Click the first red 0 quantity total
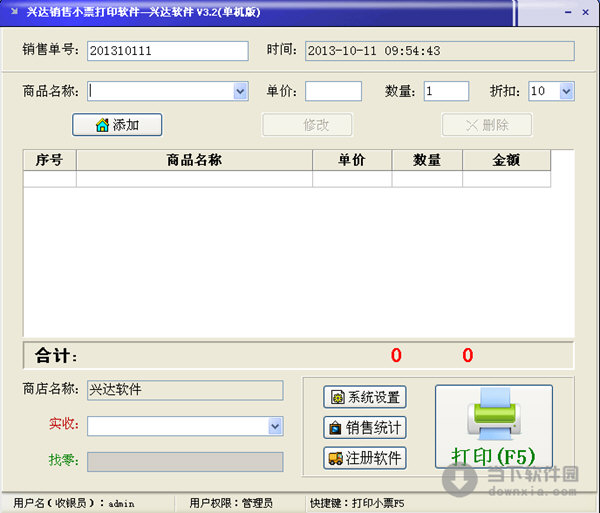This screenshot has width=600, height=513. (396, 355)
